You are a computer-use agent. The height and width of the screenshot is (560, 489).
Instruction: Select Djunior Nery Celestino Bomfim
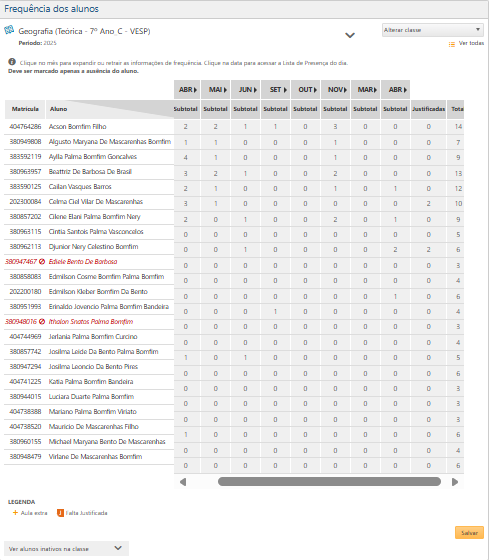[93, 246]
